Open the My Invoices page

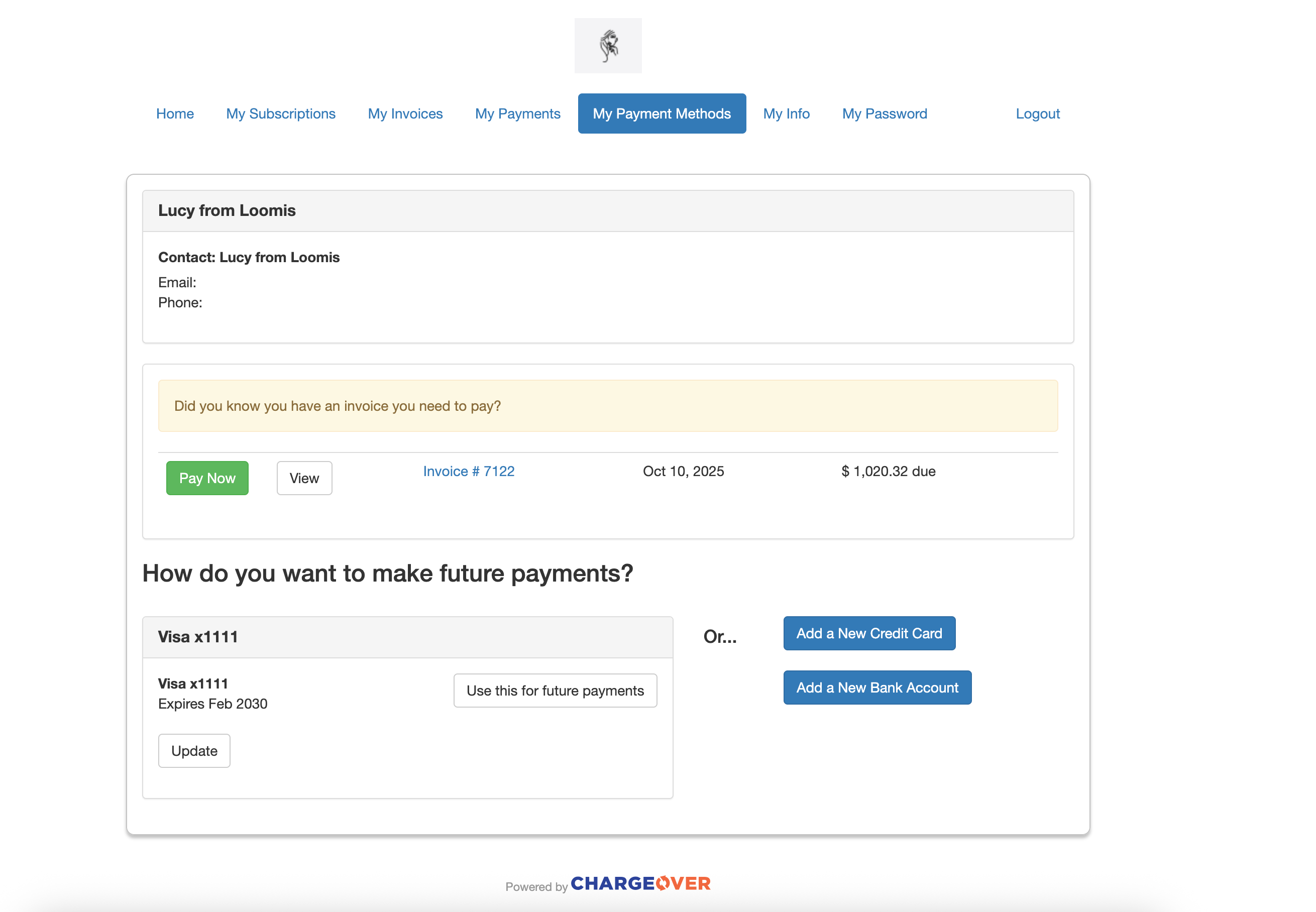pyautogui.click(x=405, y=113)
